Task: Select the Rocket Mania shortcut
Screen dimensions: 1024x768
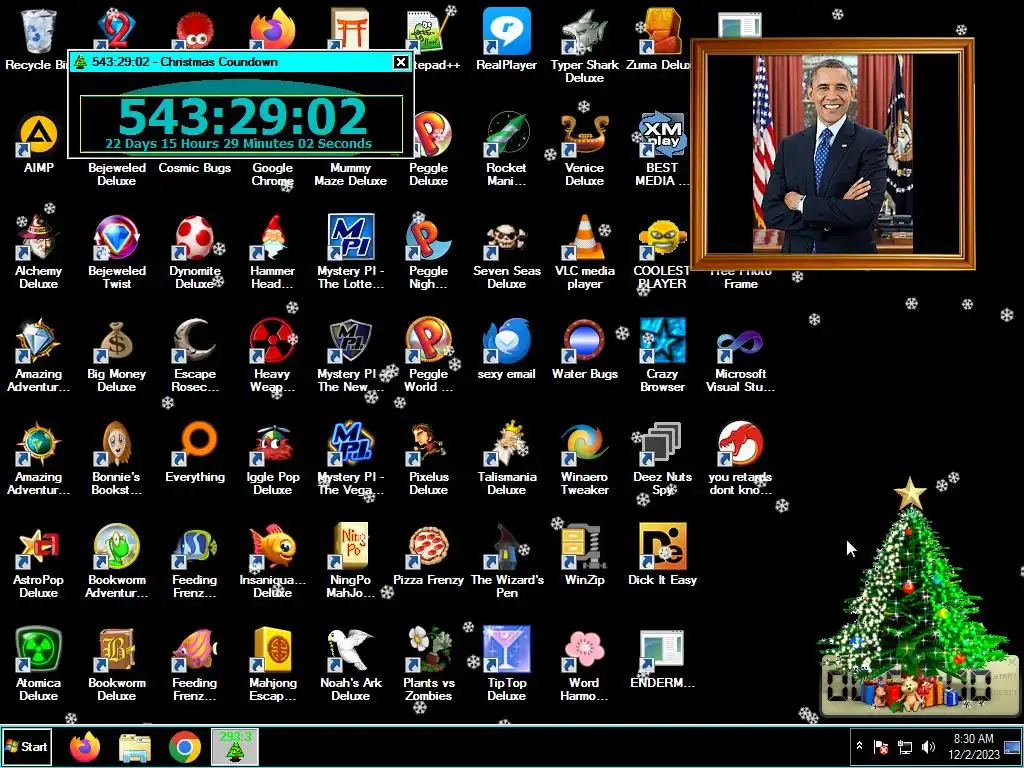Action: (x=506, y=149)
